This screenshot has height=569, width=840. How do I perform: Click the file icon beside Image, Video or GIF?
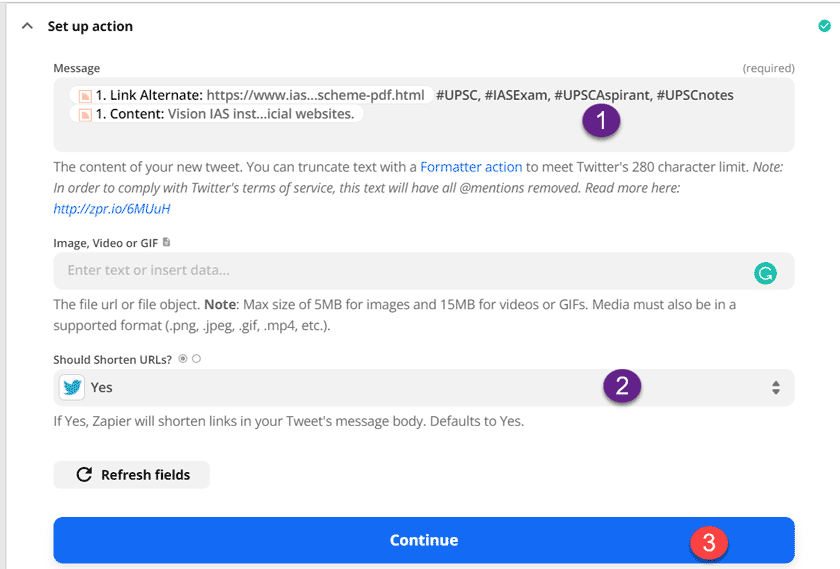[167, 242]
